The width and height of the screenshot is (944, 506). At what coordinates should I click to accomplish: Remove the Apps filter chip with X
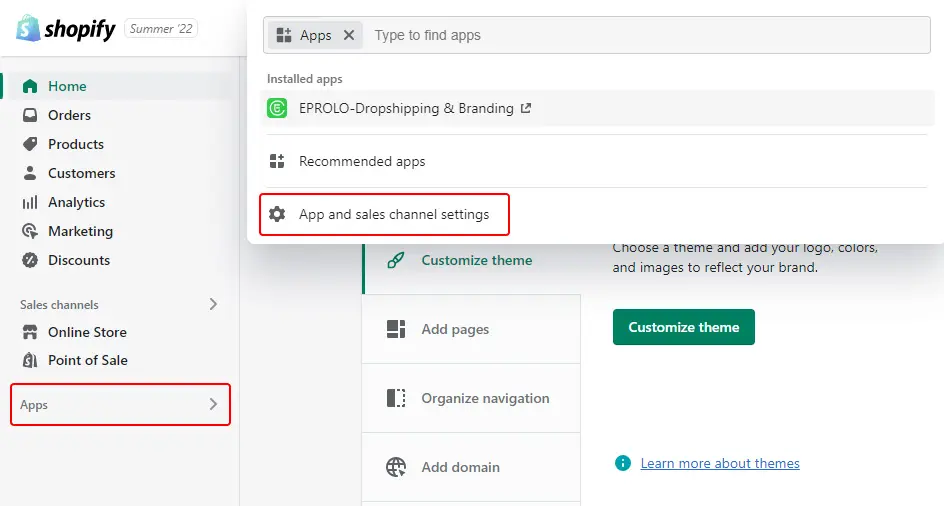[349, 35]
